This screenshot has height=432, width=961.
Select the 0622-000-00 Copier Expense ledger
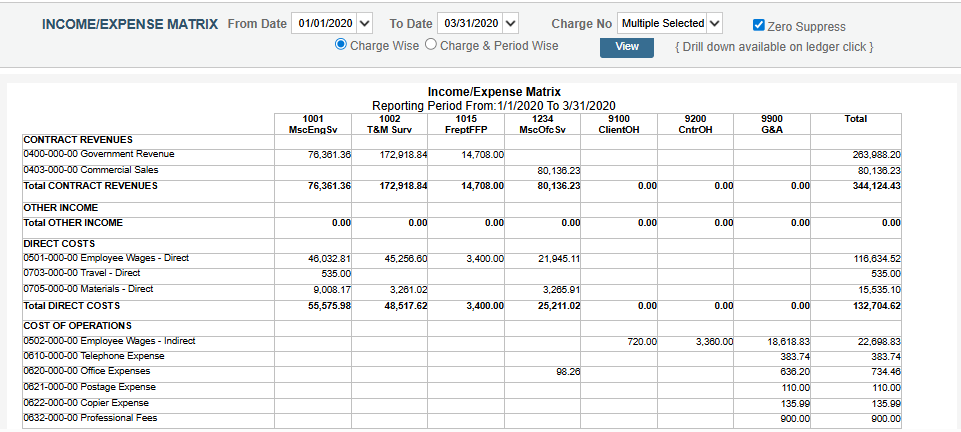87,403
